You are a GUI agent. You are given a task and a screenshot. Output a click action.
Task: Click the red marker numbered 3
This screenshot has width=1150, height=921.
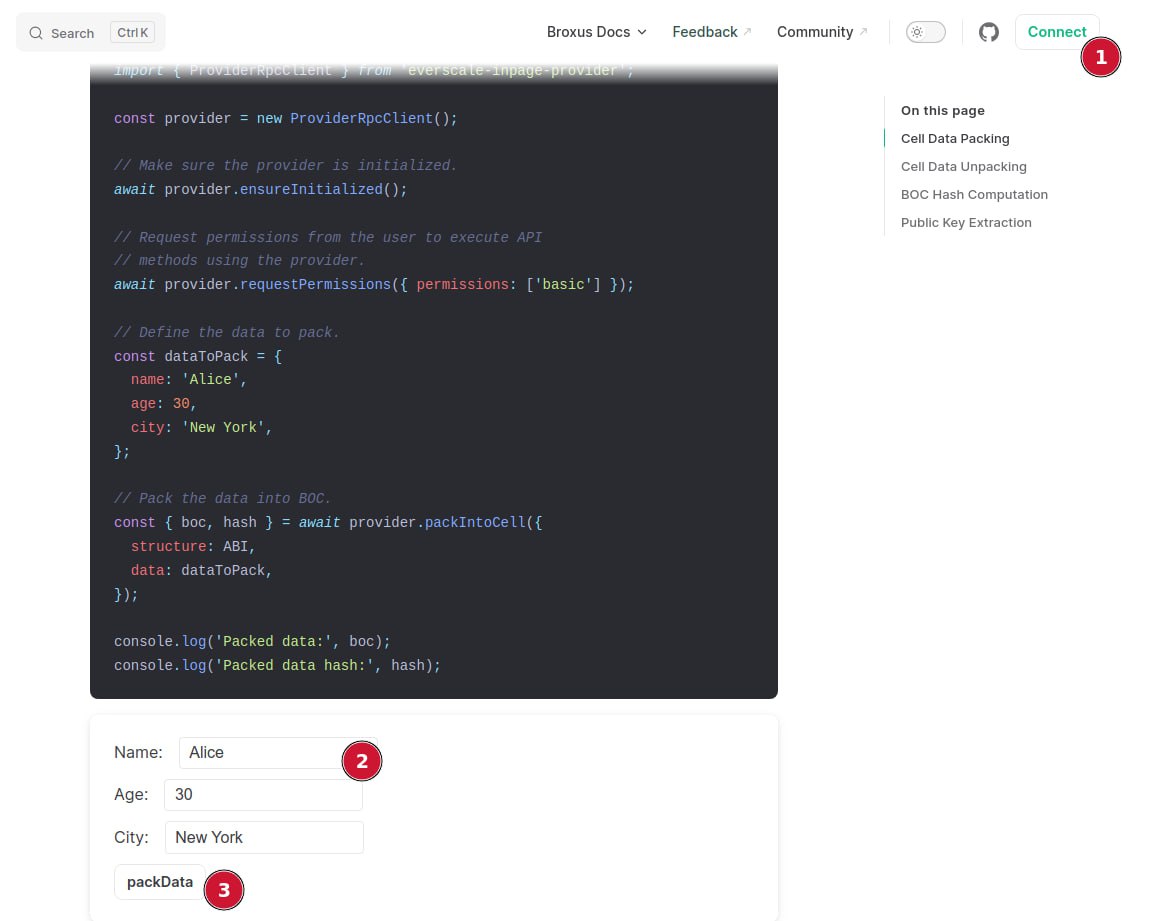click(224, 890)
